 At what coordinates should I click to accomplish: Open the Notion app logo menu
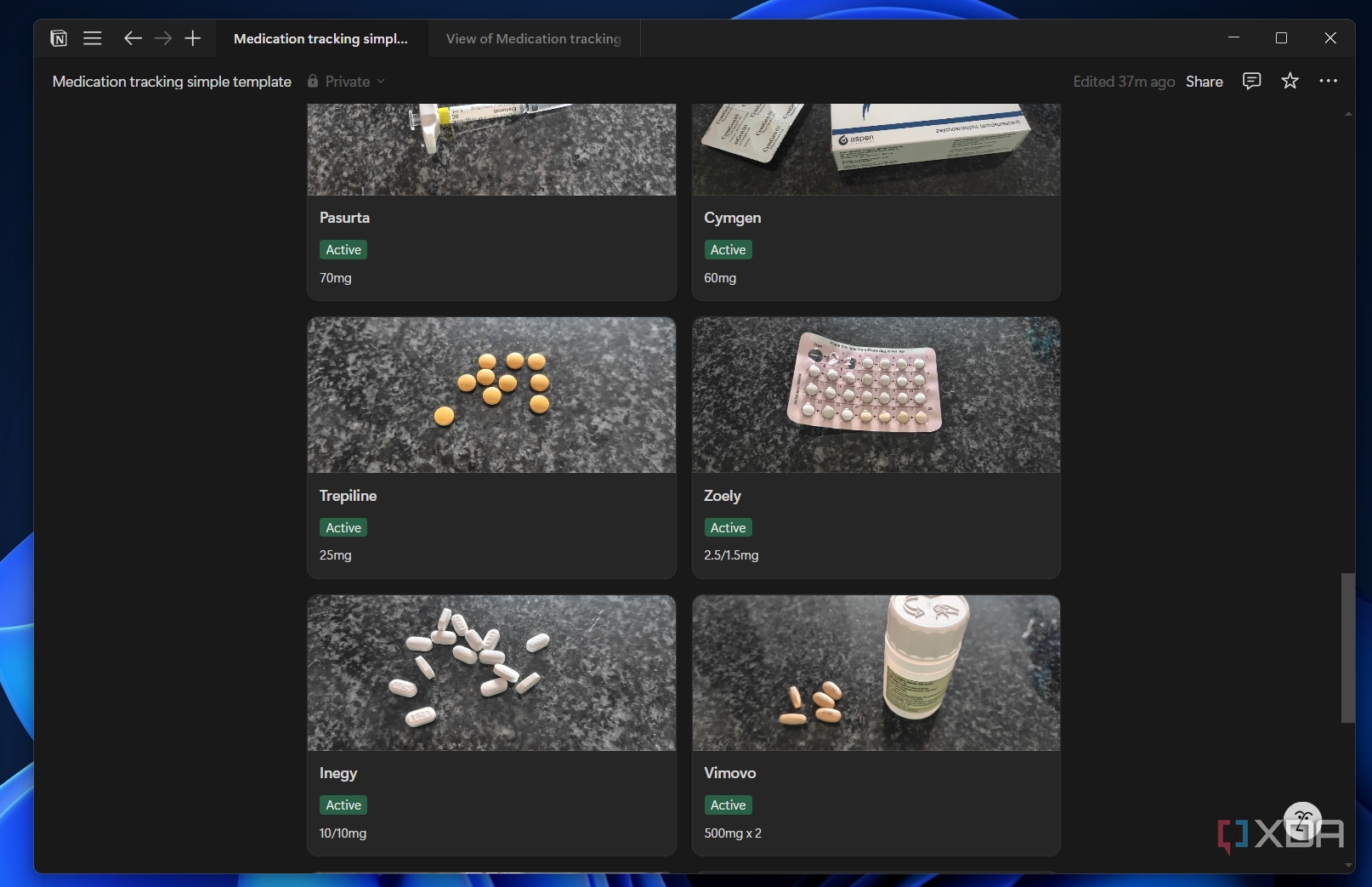click(x=59, y=38)
